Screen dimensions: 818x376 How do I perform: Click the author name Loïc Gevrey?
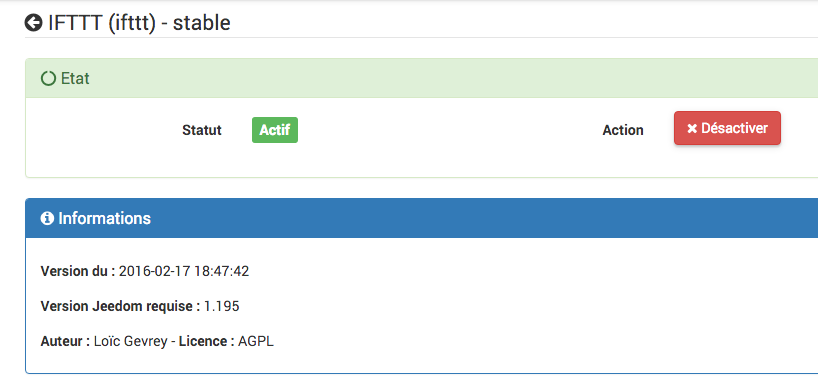pyautogui.click(x=131, y=342)
